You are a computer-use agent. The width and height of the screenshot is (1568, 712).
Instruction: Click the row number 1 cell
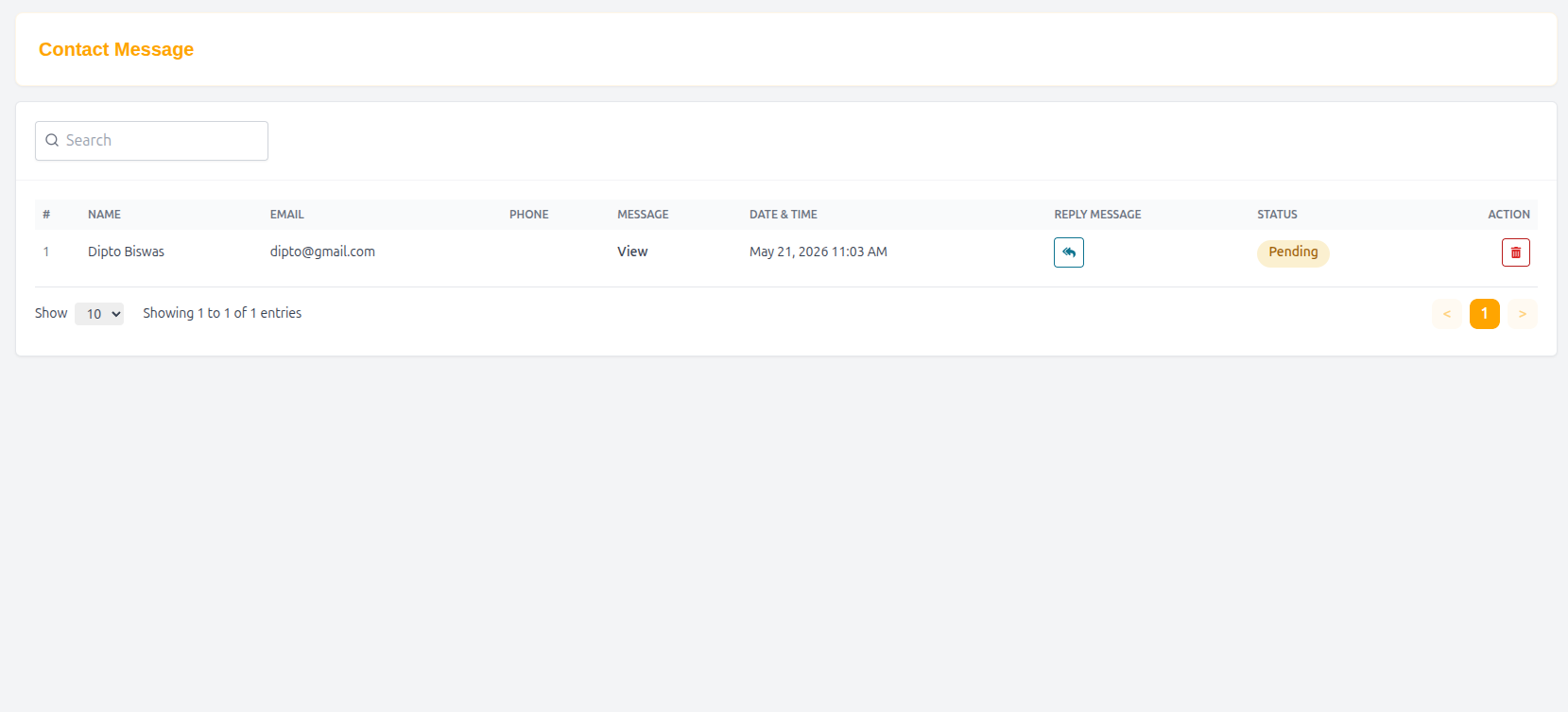[x=46, y=252]
